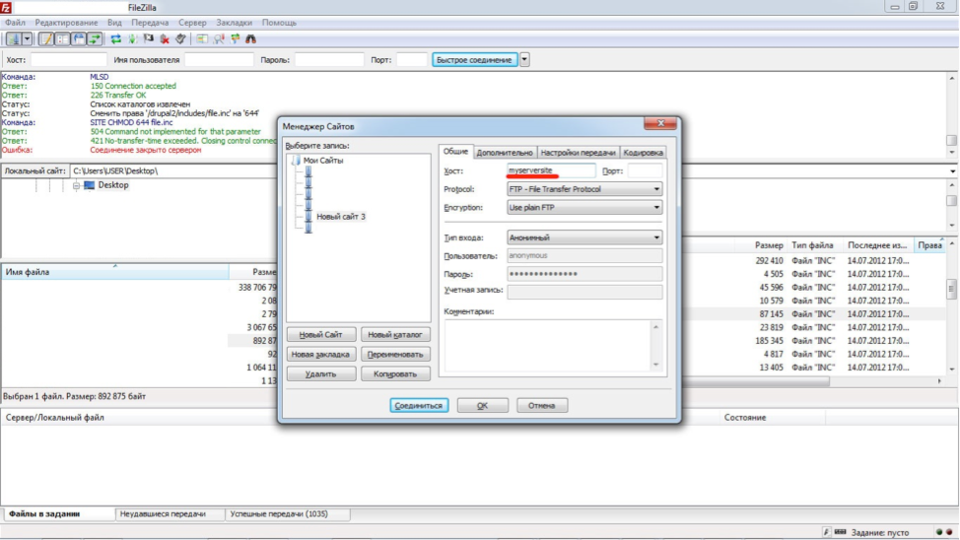Click the Новый Сайт button

(x=321, y=335)
